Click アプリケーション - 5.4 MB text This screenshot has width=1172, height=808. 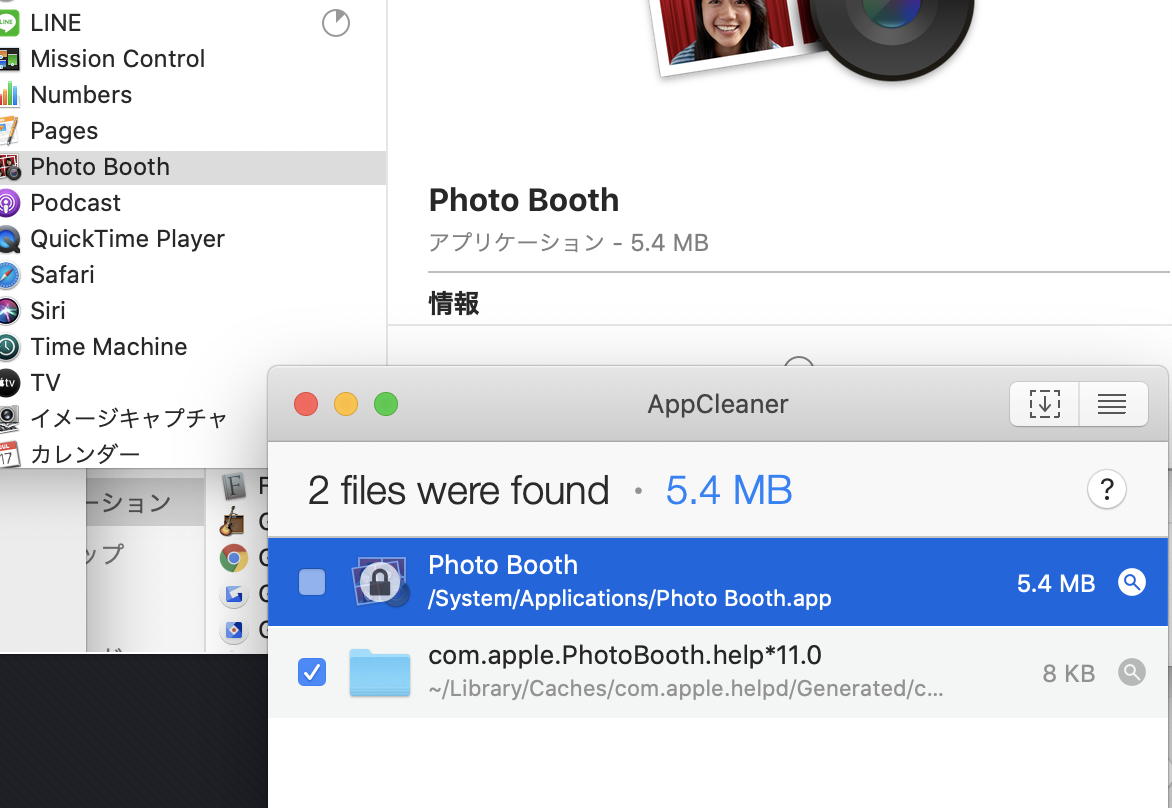click(x=568, y=242)
